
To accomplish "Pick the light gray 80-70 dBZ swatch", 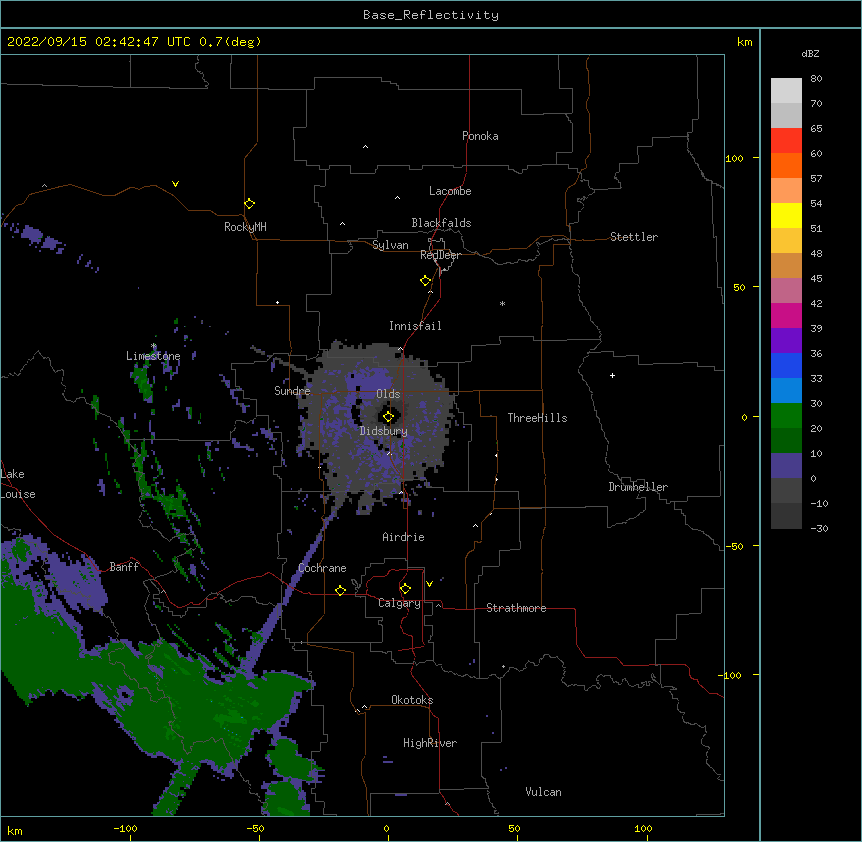I will (x=786, y=91).
